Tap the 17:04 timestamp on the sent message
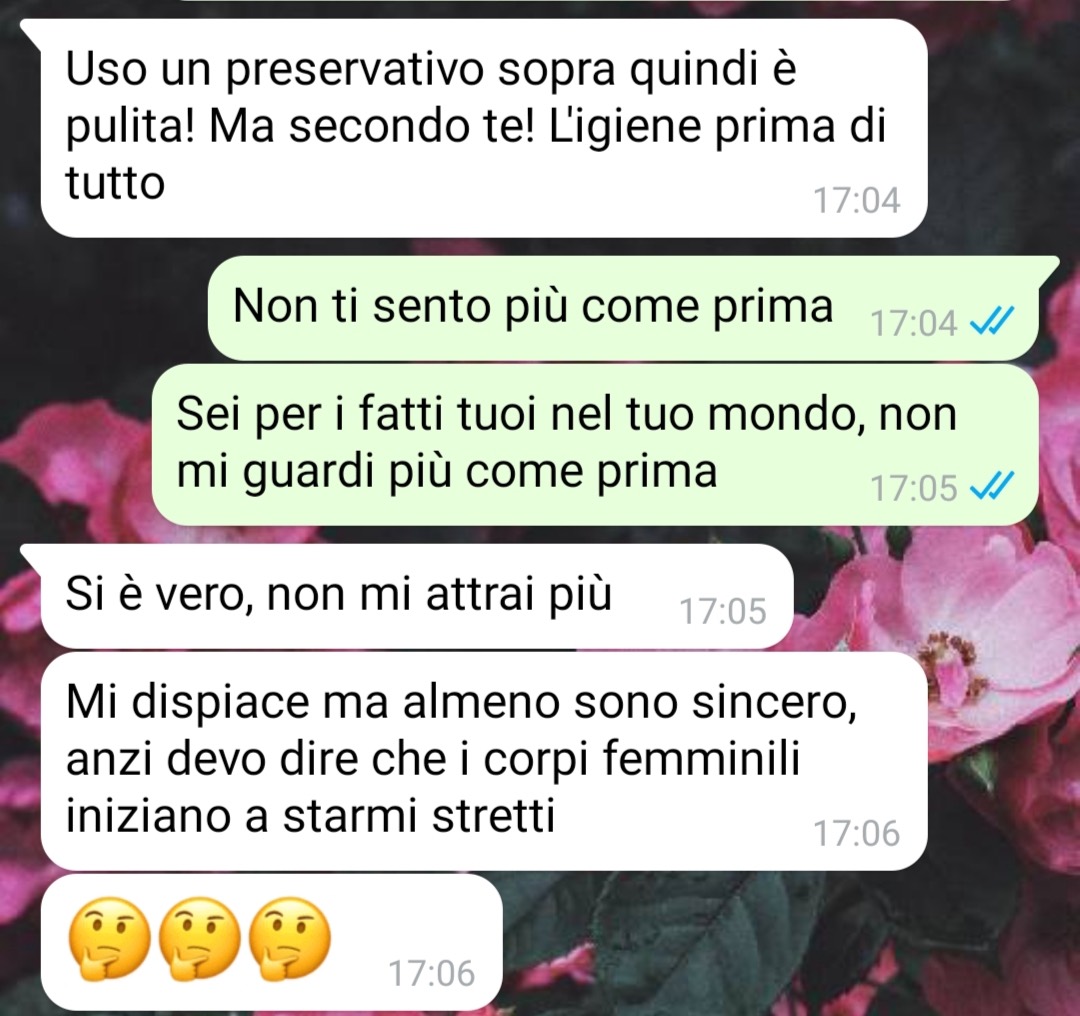Viewport: 1080px width, 1016px height. click(x=913, y=322)
